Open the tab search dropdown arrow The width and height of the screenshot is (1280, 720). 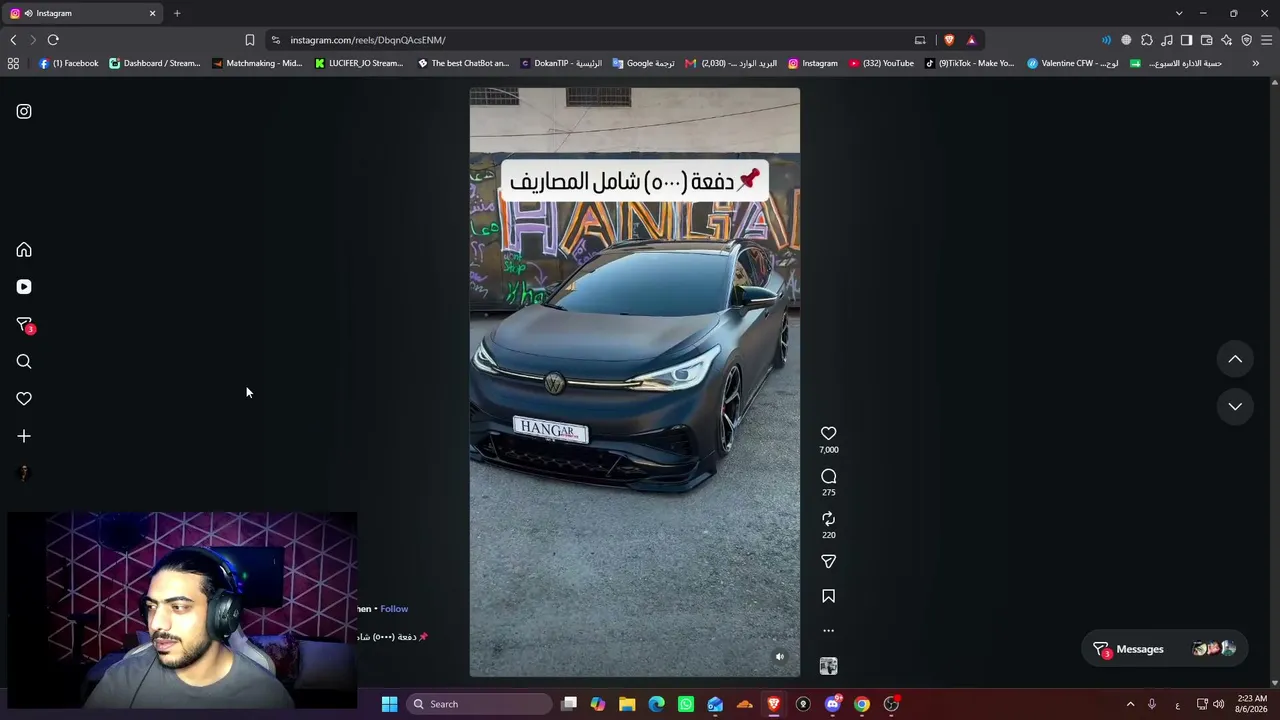[1179, 13]
